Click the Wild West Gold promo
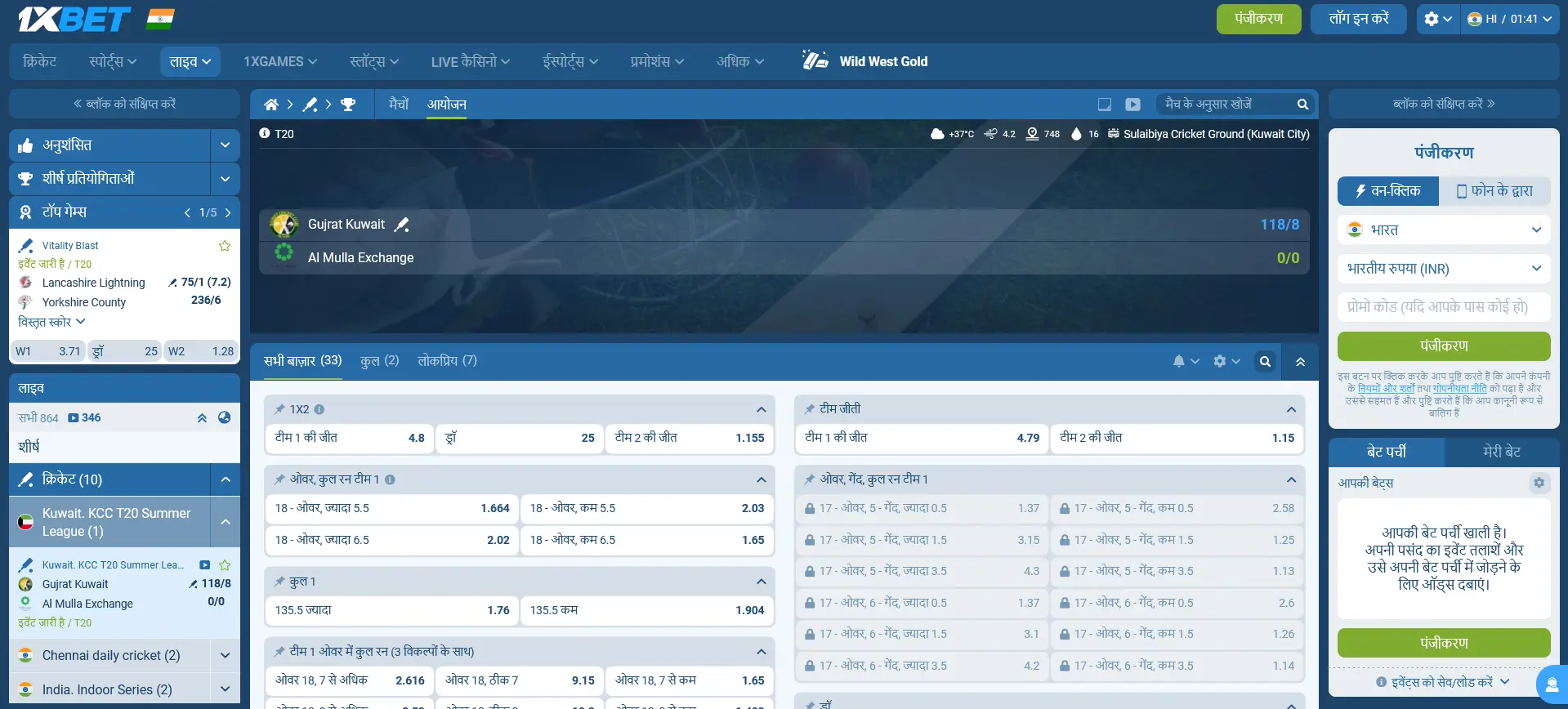 (x=865, y=61)
